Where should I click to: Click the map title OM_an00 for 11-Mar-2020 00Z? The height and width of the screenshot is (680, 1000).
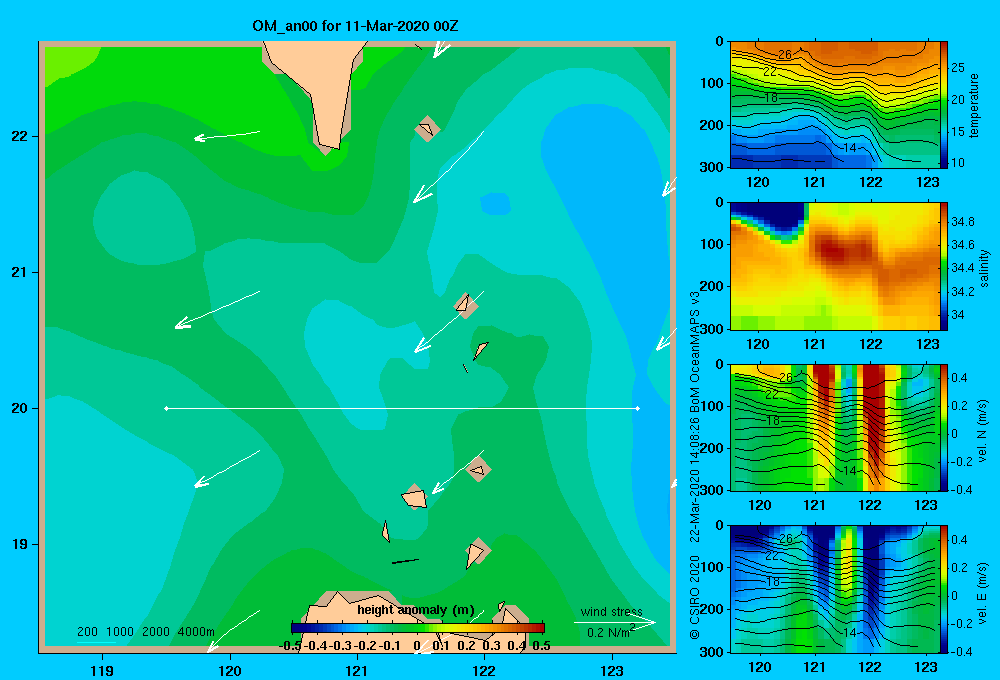coord(355,26)
